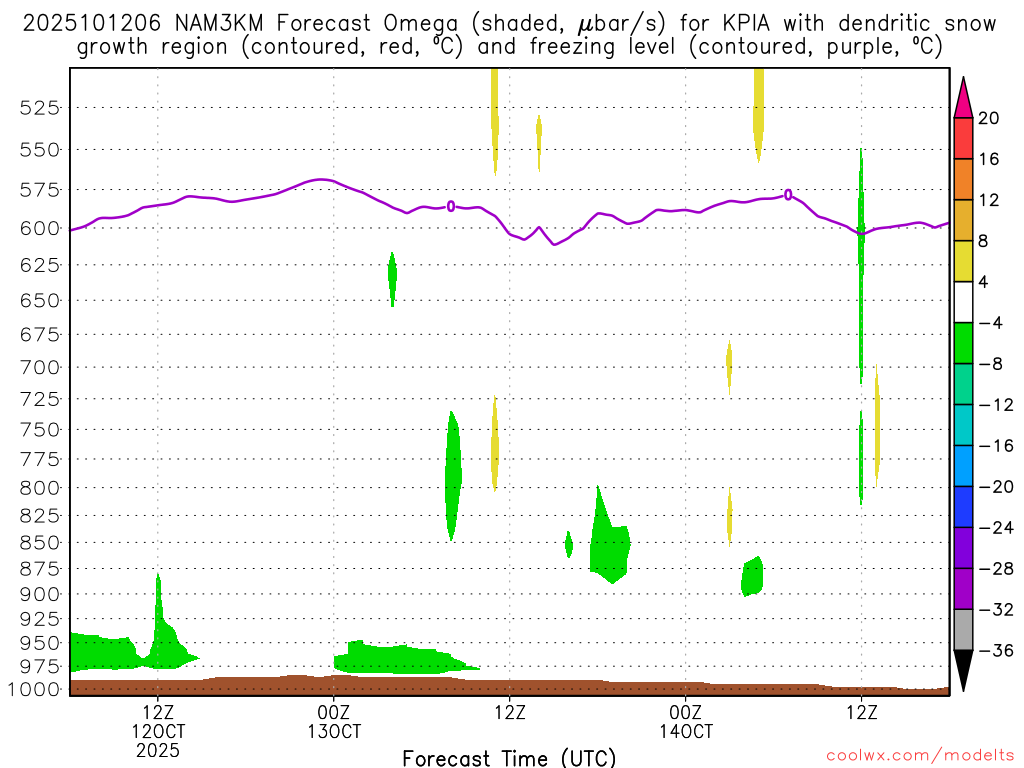Click the 'Forecast Time (UTC)' axis title

click(509, 758)
